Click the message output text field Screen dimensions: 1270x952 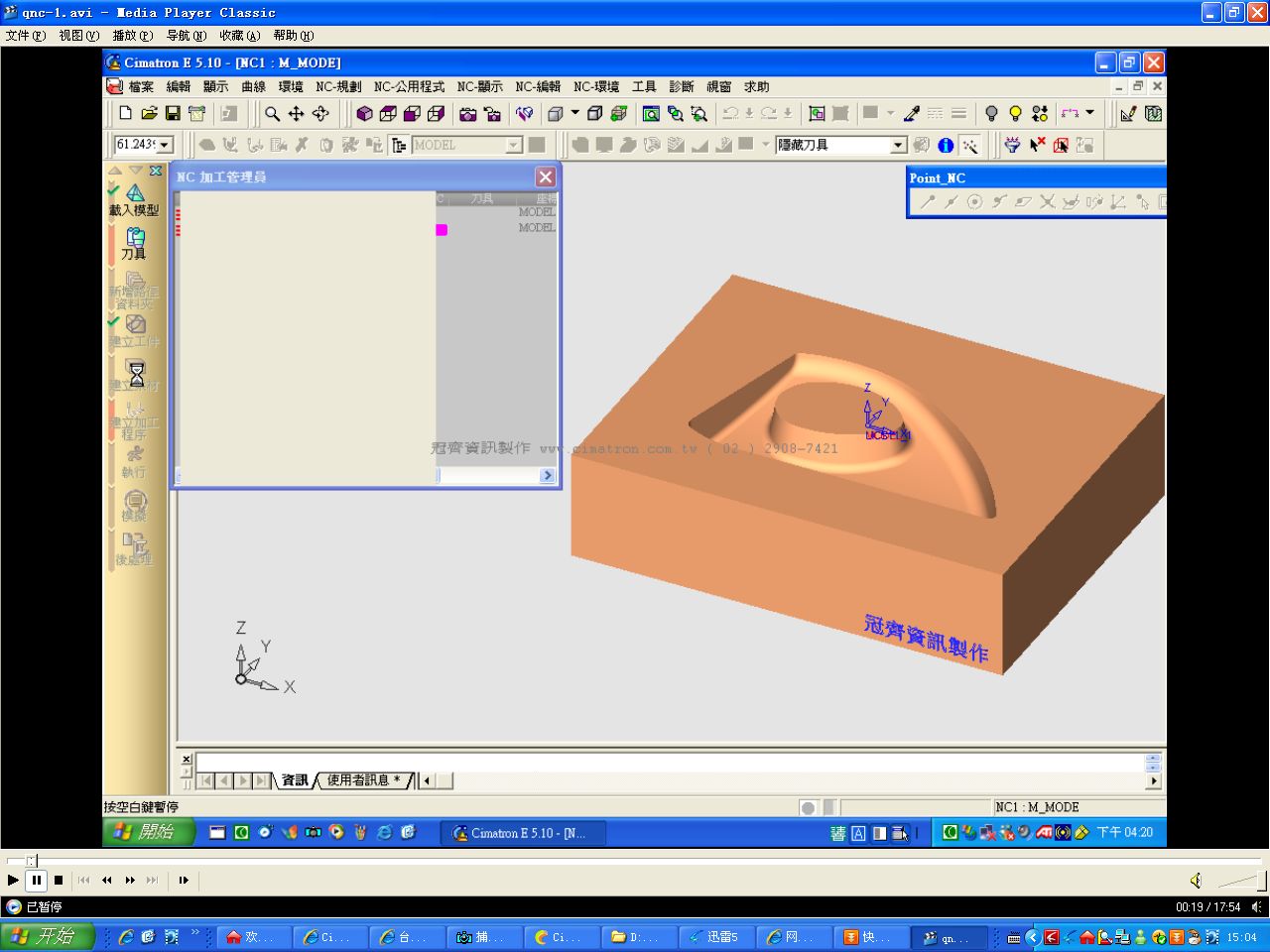(670, 762)
